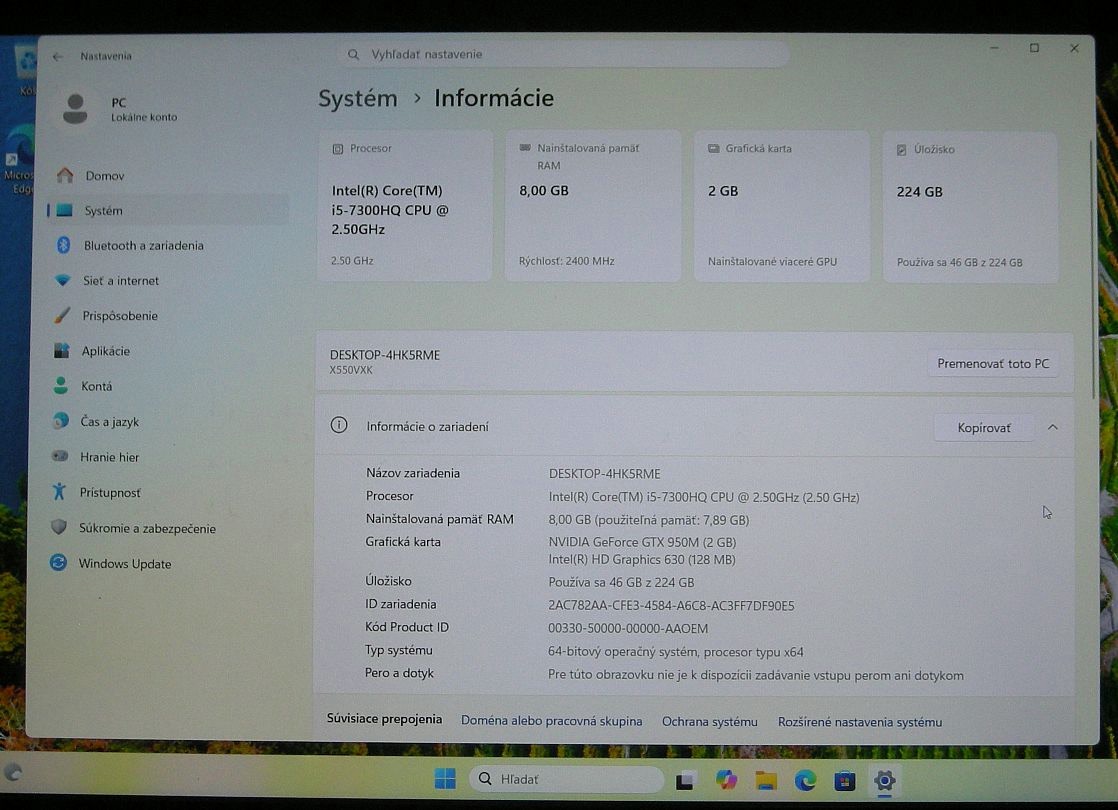The height and width of the screenshot is (810, 1118).
Task: Open Bluetooth a zariadenia icon
Action: pos(63,245)
